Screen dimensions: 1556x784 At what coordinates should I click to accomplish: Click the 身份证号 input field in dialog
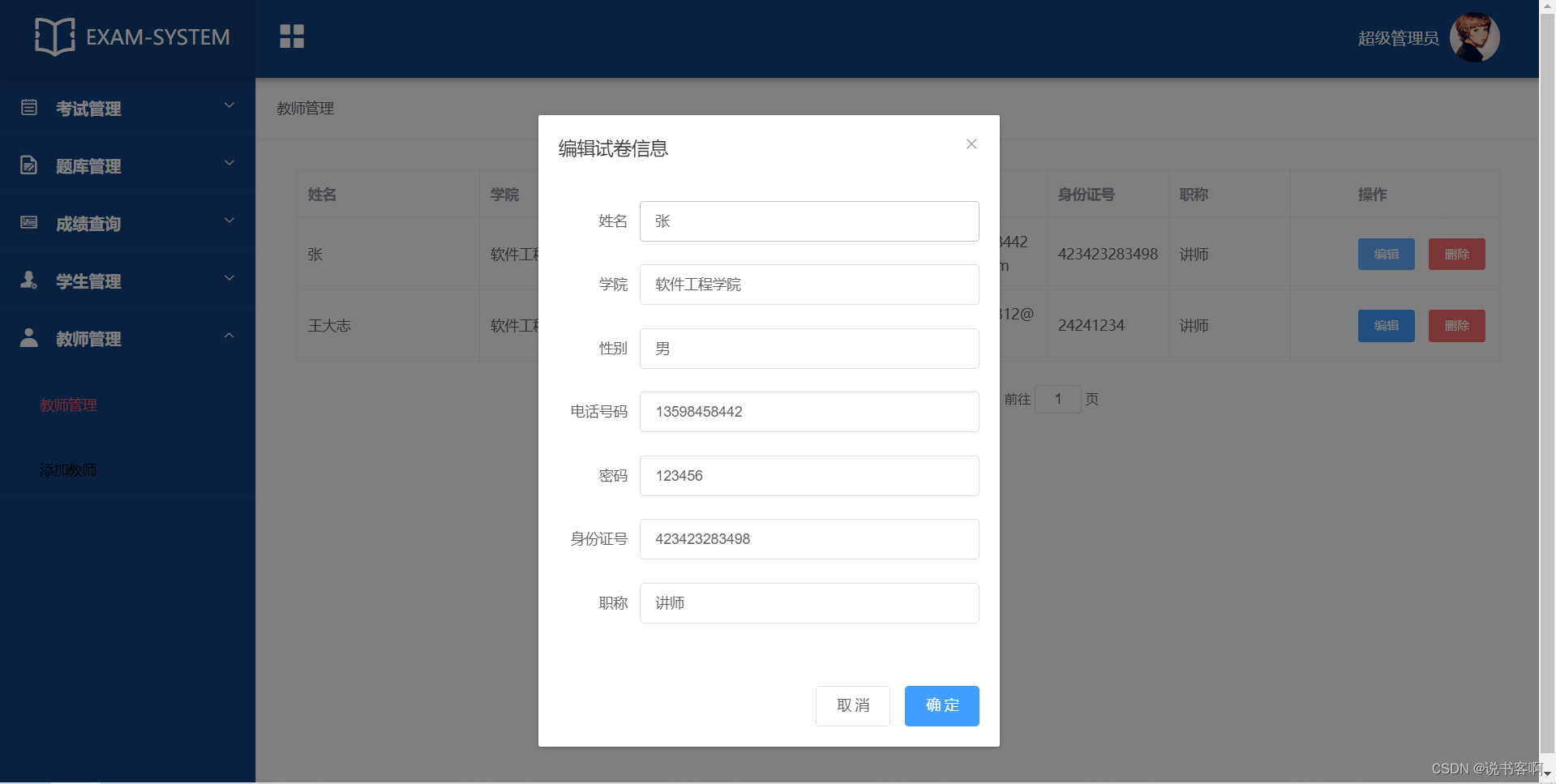tap(809, 539)
